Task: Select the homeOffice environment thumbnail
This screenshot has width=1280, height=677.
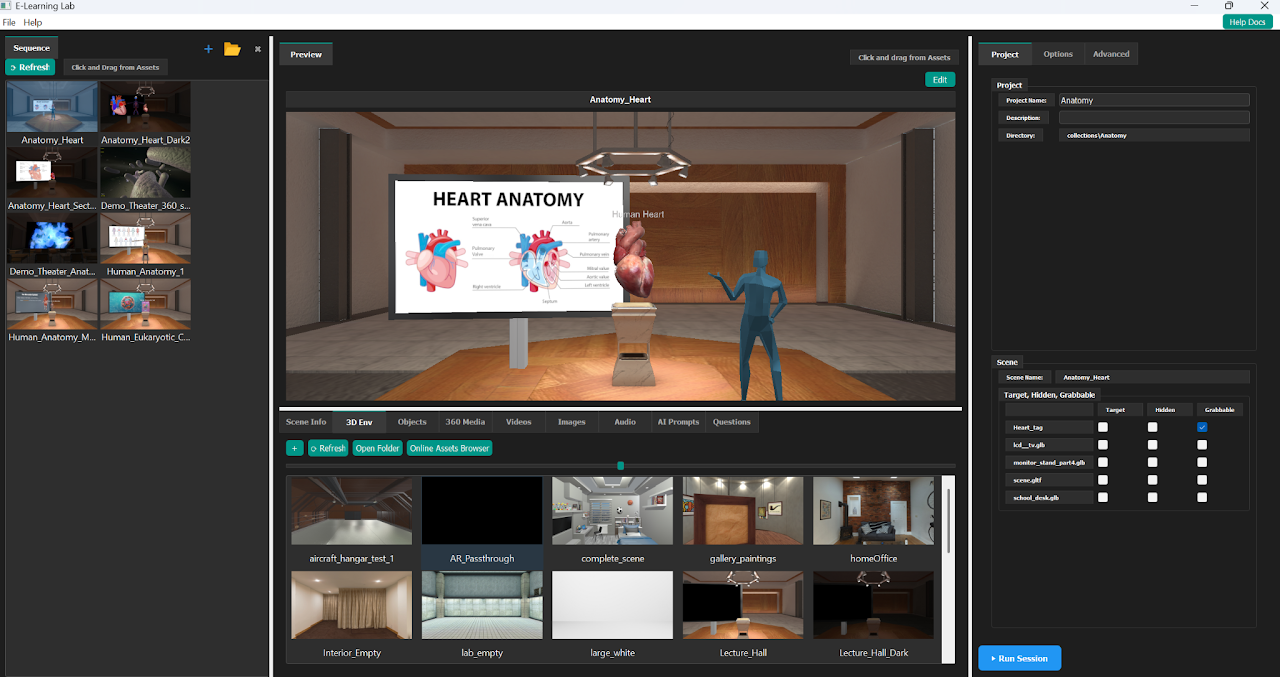Action: coord(873,512)
